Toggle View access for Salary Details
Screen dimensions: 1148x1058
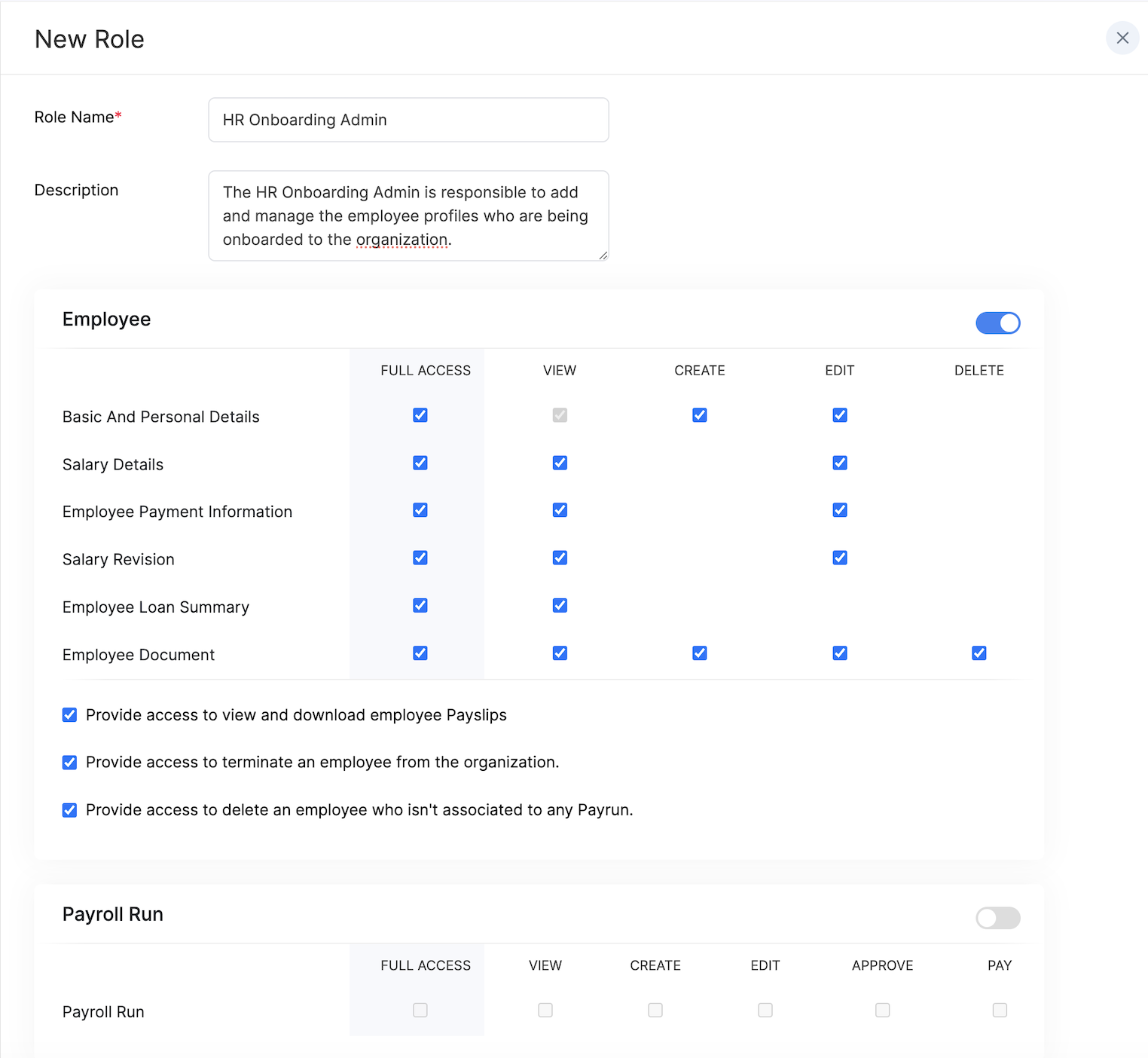pyautogui.click(x=560, y=463)
